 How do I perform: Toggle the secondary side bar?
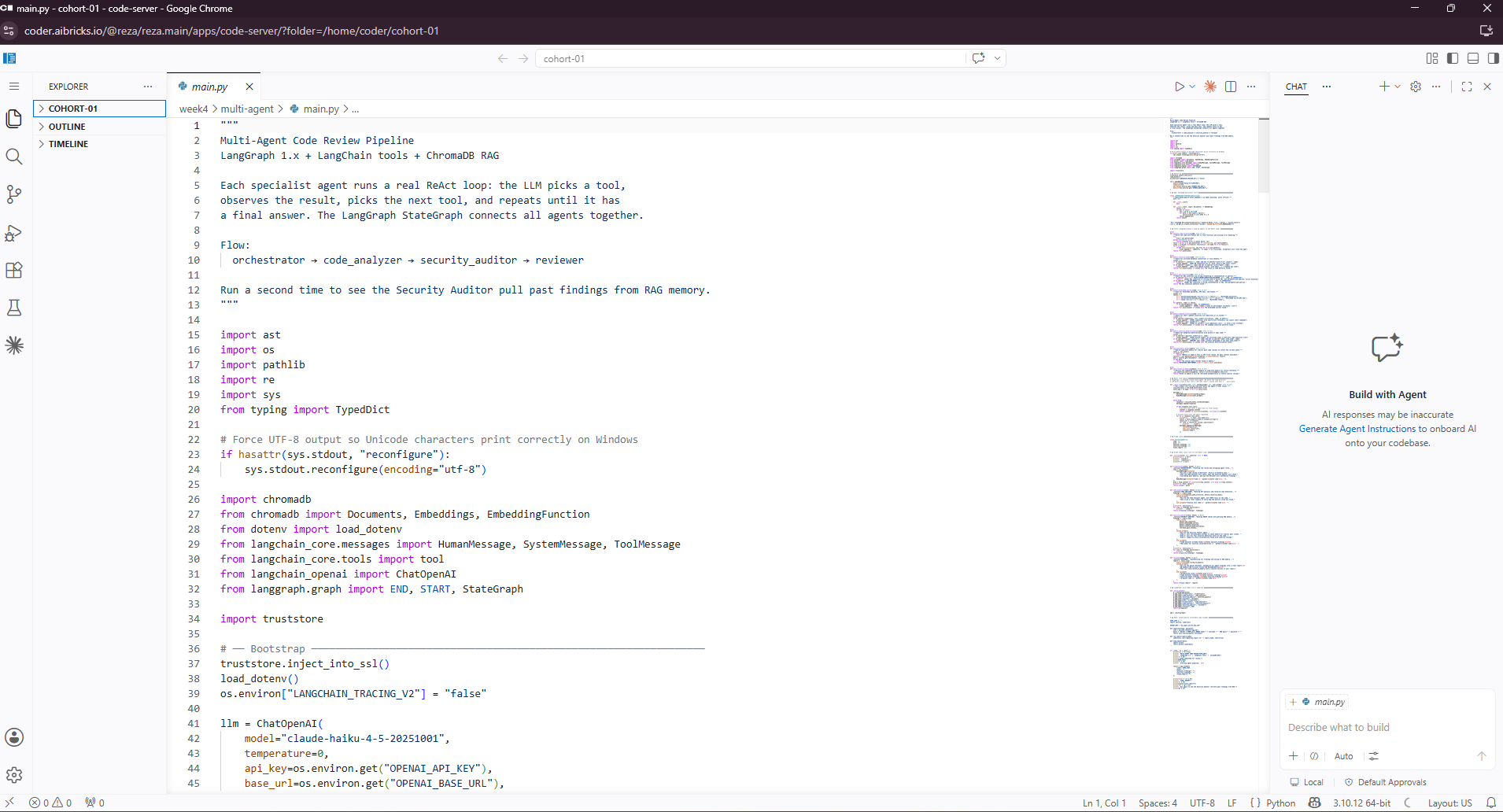pyautogui.click(x=1494, y=58)
